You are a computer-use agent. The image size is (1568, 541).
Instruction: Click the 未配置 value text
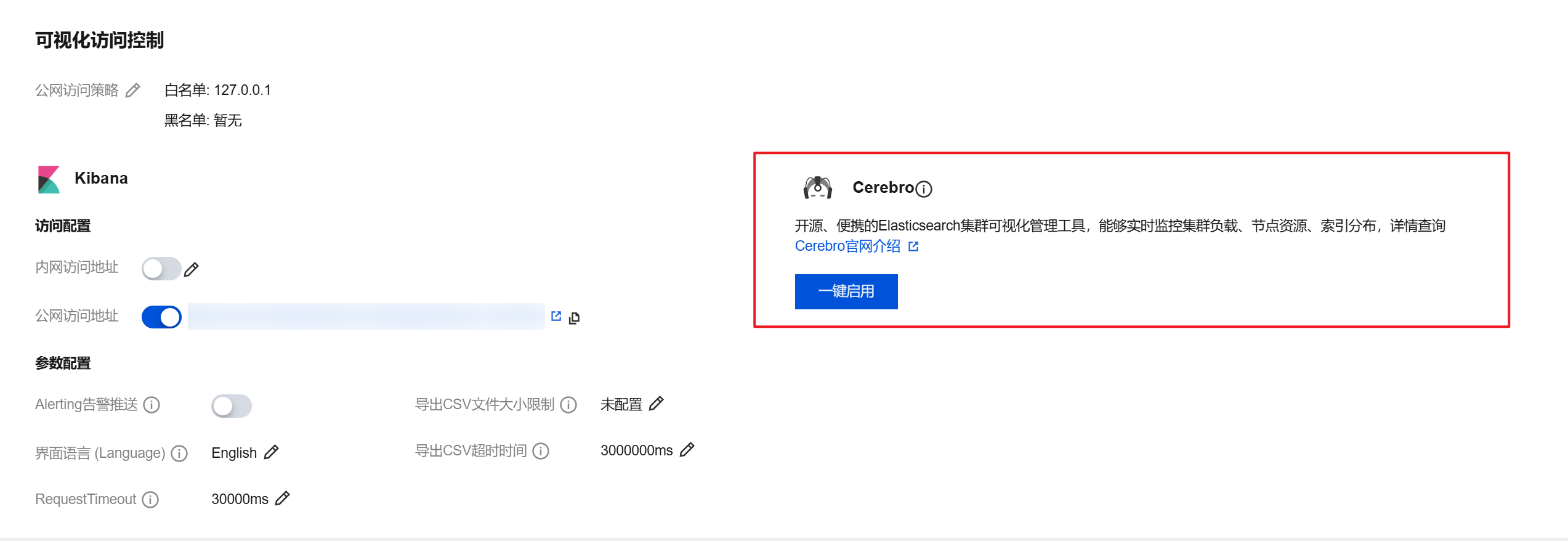pyautogui.click(x=621, y=404)
